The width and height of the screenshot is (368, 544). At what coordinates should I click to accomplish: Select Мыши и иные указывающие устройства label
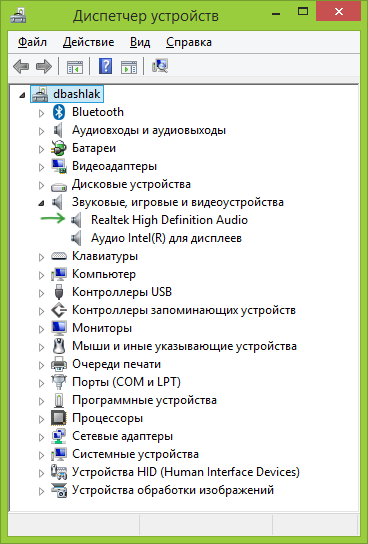184,346
